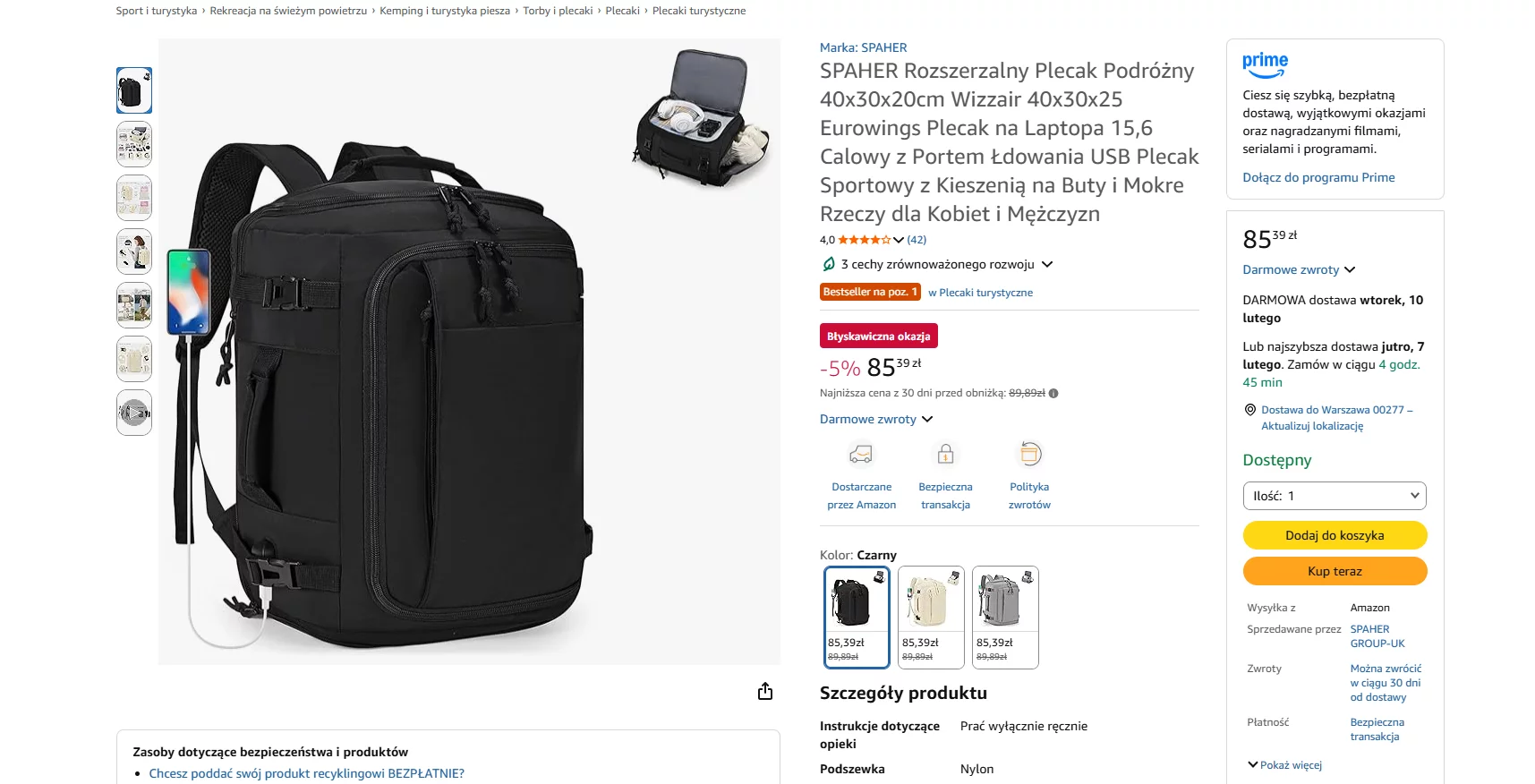Click the sustainability leaf icon
This screenshot has height=784, width=1535.
pyautogui.click(x=829, y=264)
